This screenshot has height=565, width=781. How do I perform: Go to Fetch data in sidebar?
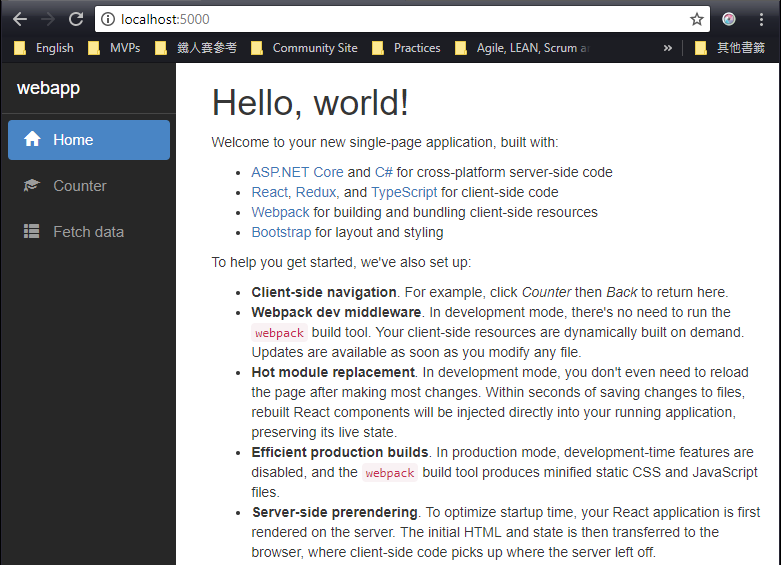tap(88, 232)
